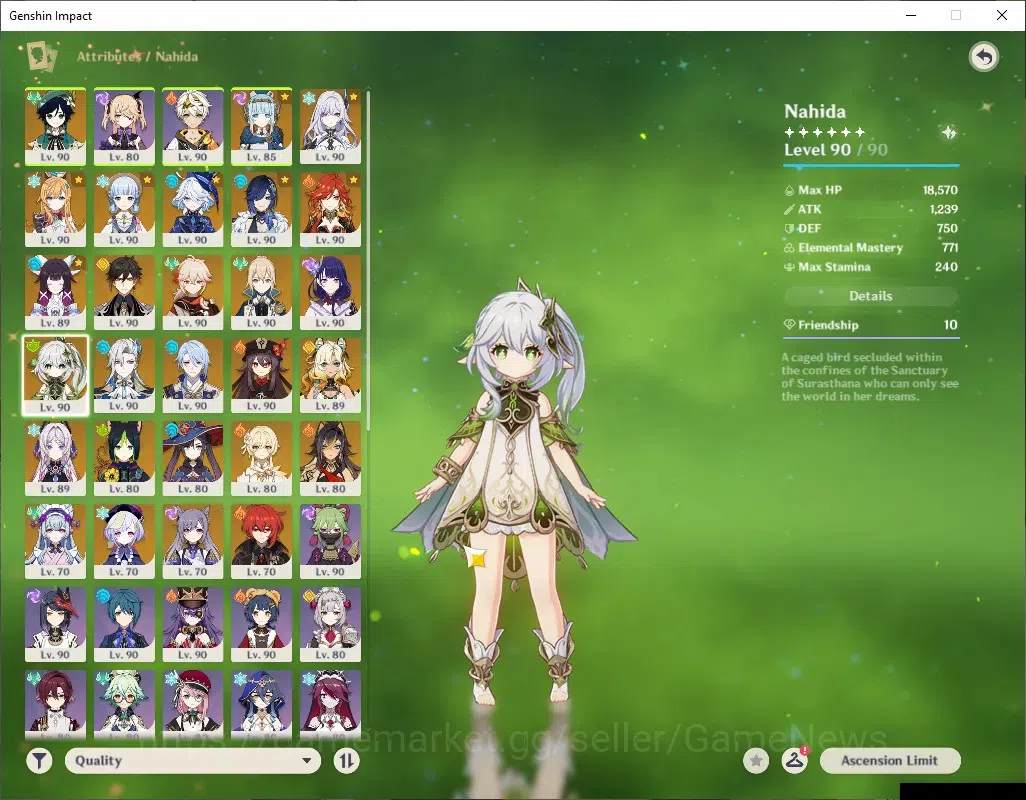The image size is (1026, 800).
Task: Select Raiden Shogun portrait
Action: point(330,292)
